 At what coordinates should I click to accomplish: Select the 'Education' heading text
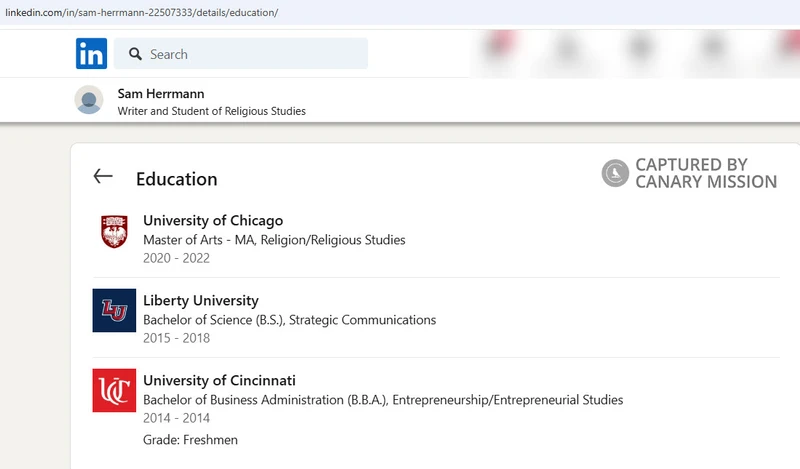tap(177, 179)
